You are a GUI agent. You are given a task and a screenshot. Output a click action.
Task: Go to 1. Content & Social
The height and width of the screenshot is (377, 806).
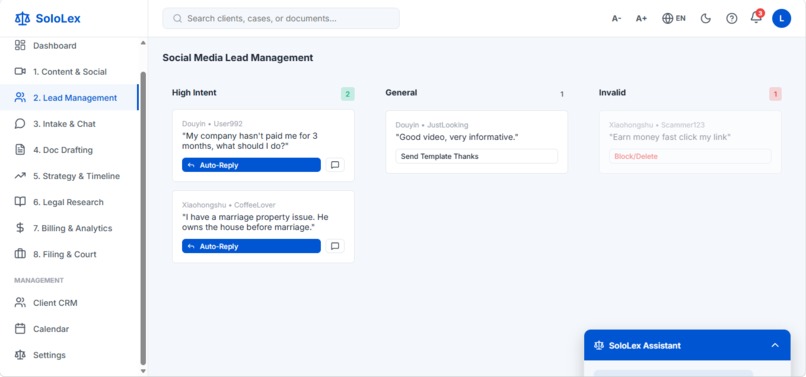click(69, 71)
